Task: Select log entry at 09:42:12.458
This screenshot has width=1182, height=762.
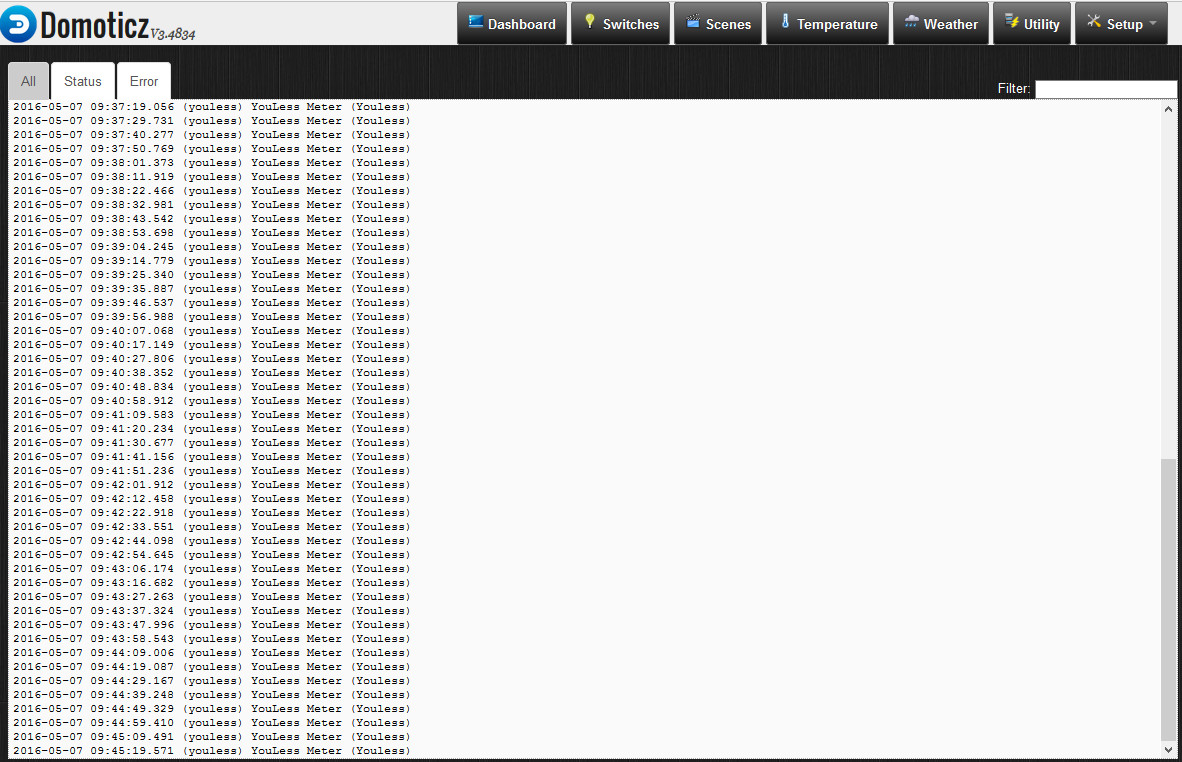Action: [212, 499]
